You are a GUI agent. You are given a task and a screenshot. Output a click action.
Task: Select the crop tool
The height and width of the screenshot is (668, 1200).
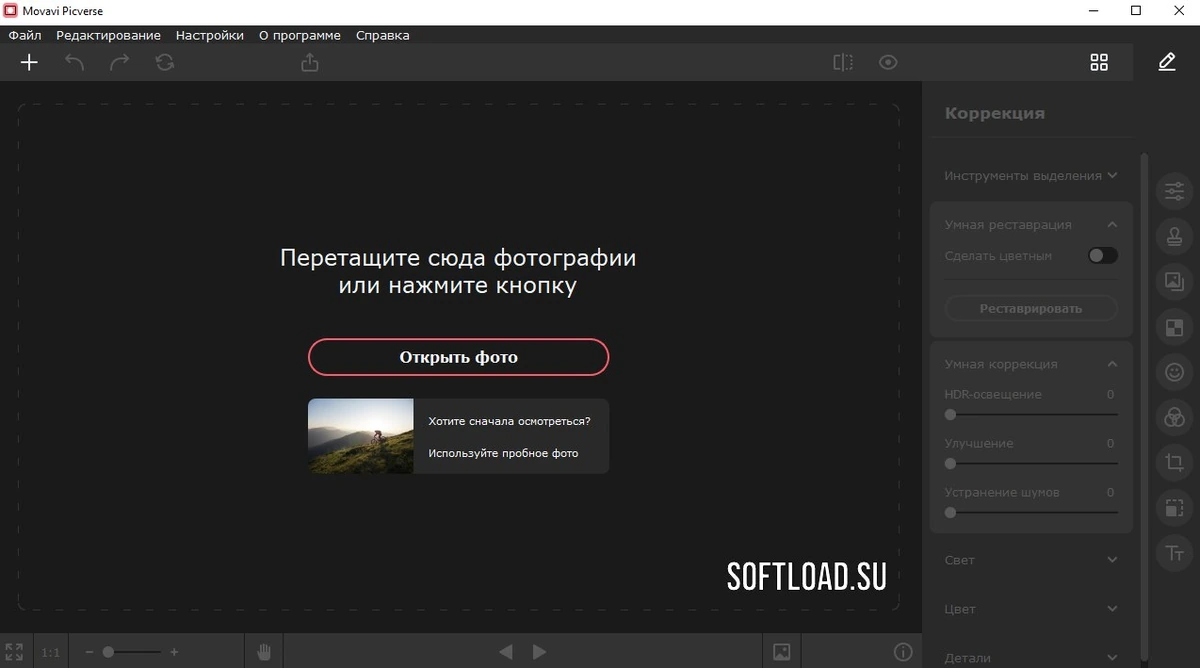[1174, 462]
